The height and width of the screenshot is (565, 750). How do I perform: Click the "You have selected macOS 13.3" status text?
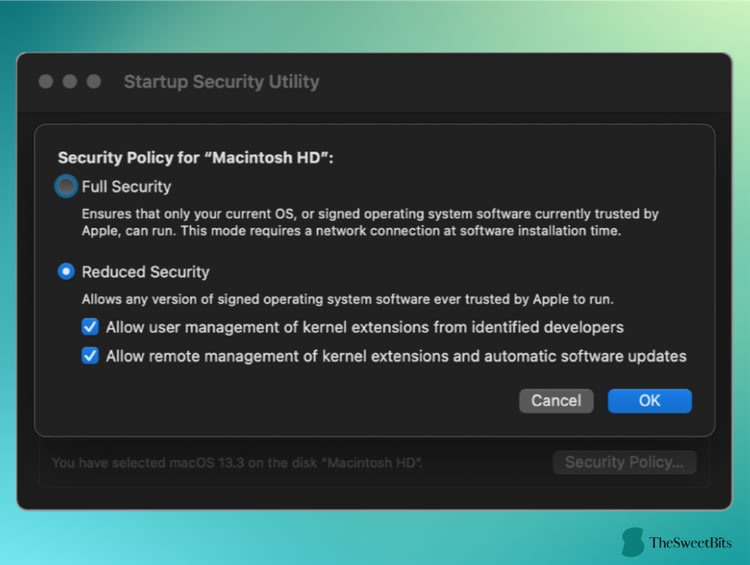(x=237, y=463)
